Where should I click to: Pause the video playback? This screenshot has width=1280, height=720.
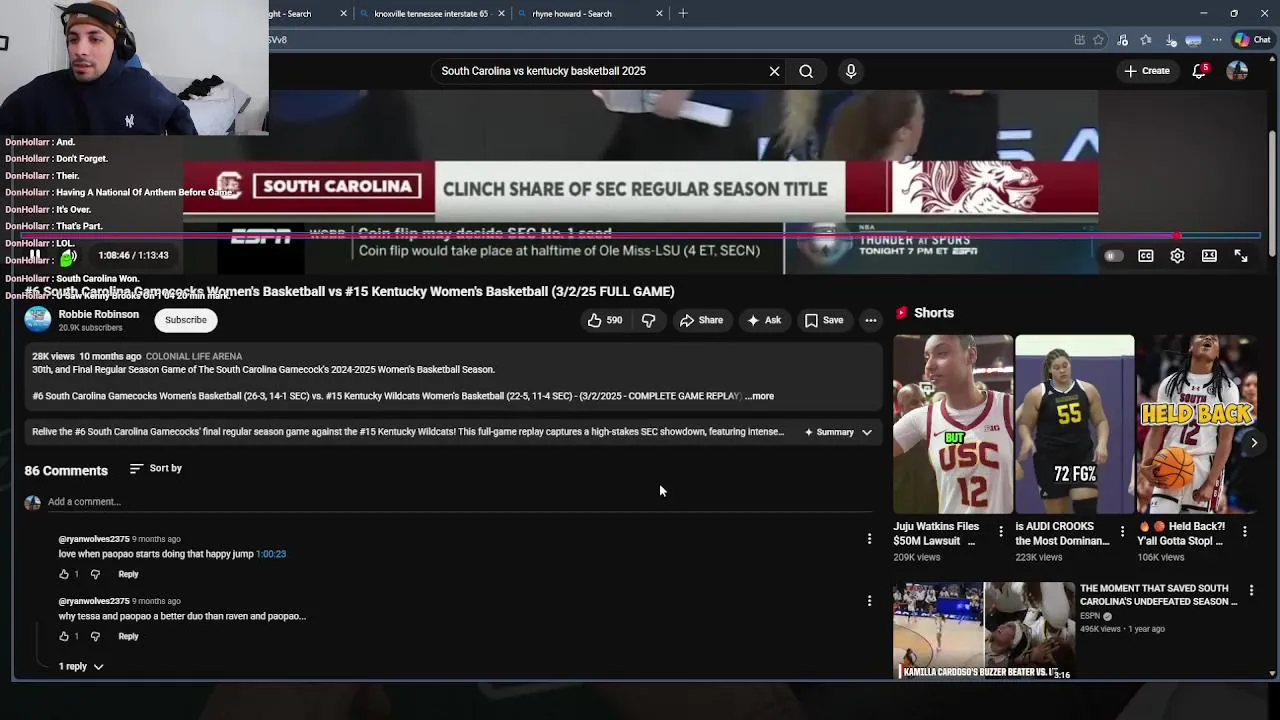[x=34, y=255]
